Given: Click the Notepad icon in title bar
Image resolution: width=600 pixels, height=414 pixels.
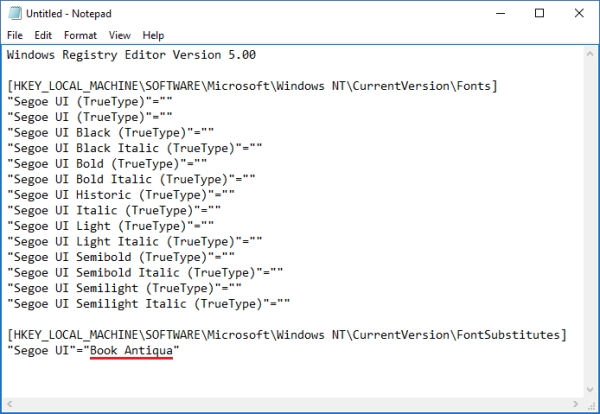Looking at the screenshot, I should click(x=15, y=13).
